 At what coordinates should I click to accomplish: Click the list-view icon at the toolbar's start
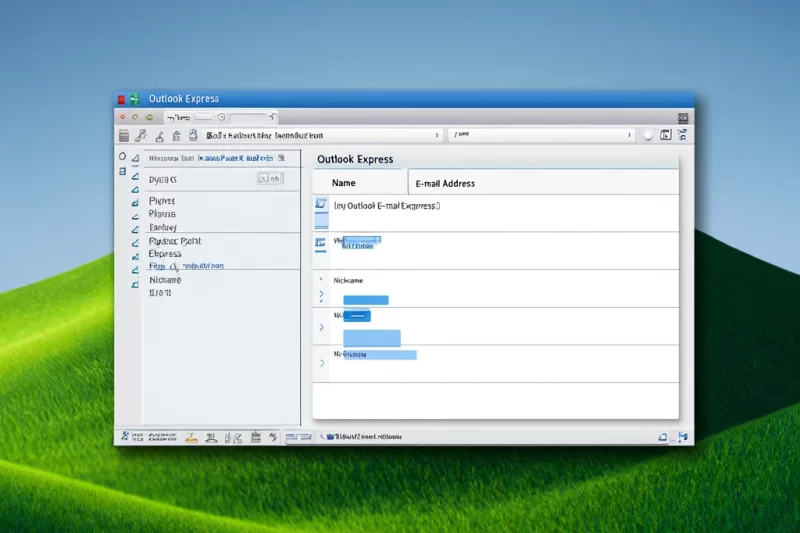tap(124, 135)
